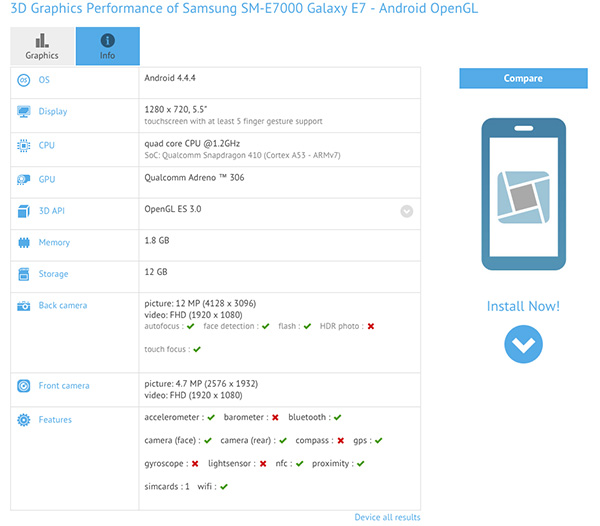Click the gyroscope red cross mark
Image resolution: width=600 pixels, height=526 pixels.
(195, 464)
